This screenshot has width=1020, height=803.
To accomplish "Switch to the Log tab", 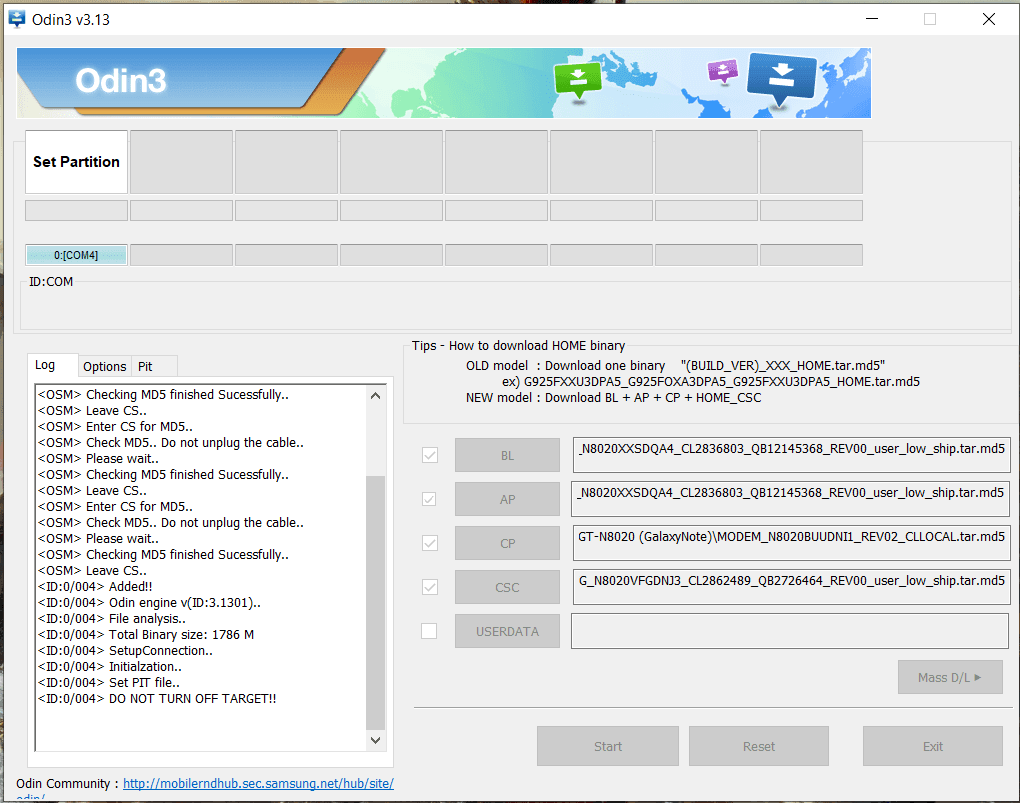I will pyautogui.click(x=53, y=365).
